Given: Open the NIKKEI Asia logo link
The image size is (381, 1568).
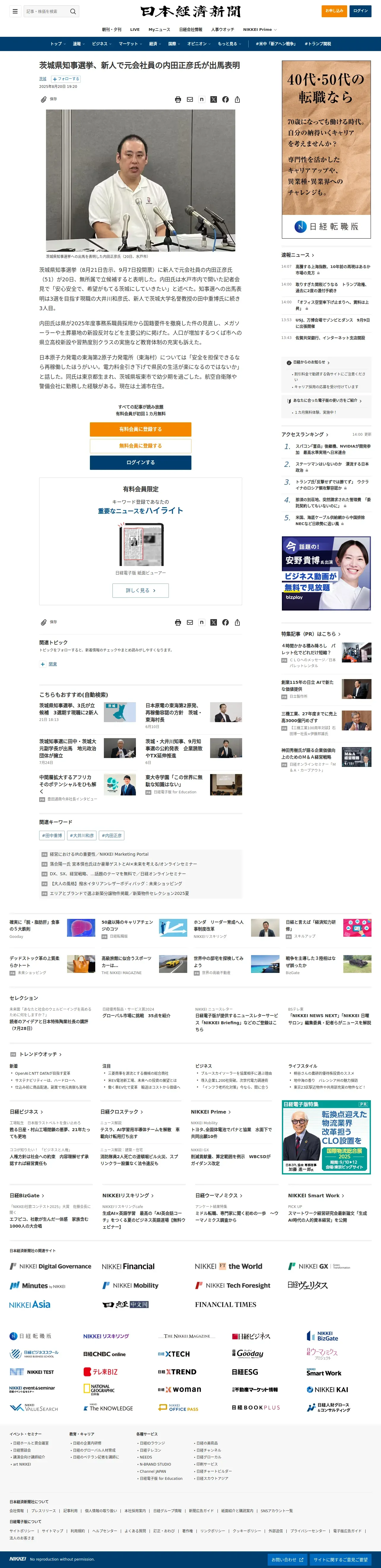Looking at the screenshot, I should pos(30,1304).
